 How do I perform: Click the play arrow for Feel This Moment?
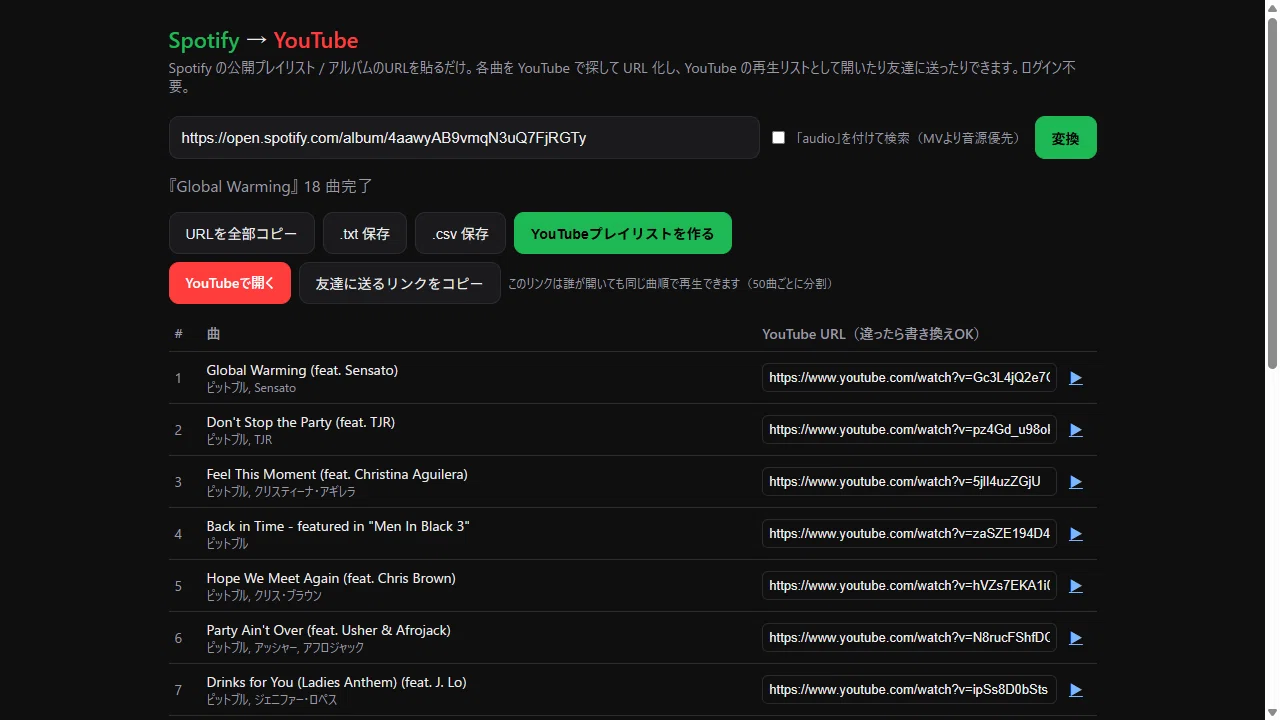pos(1076,482)
